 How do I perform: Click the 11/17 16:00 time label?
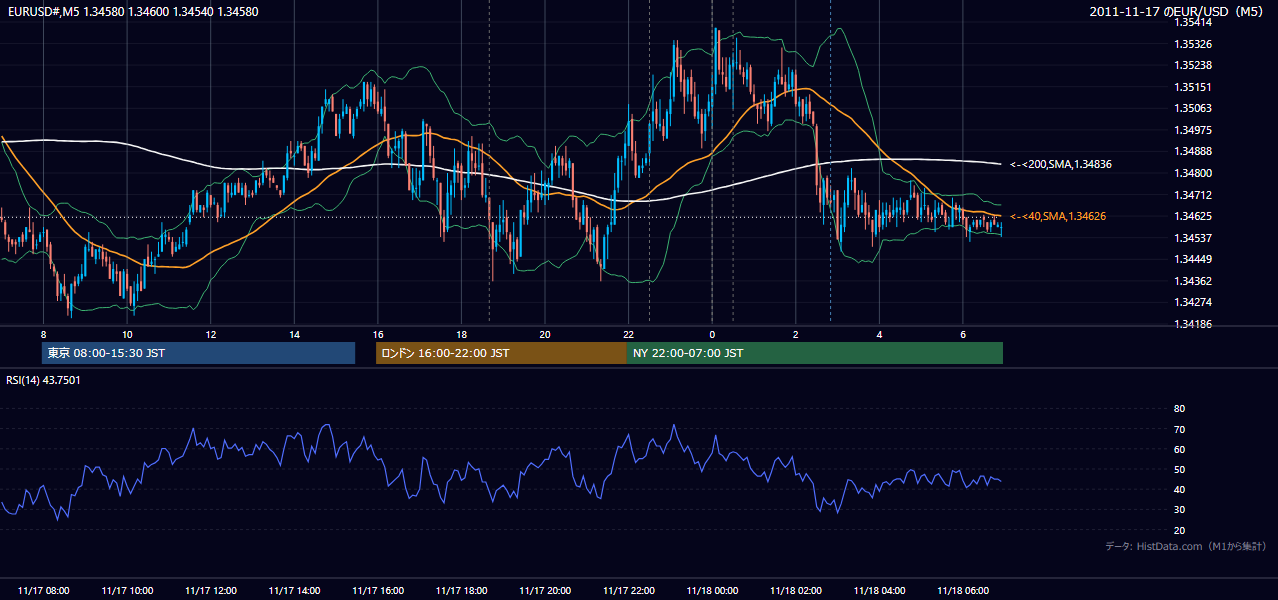tap(378, 591)
